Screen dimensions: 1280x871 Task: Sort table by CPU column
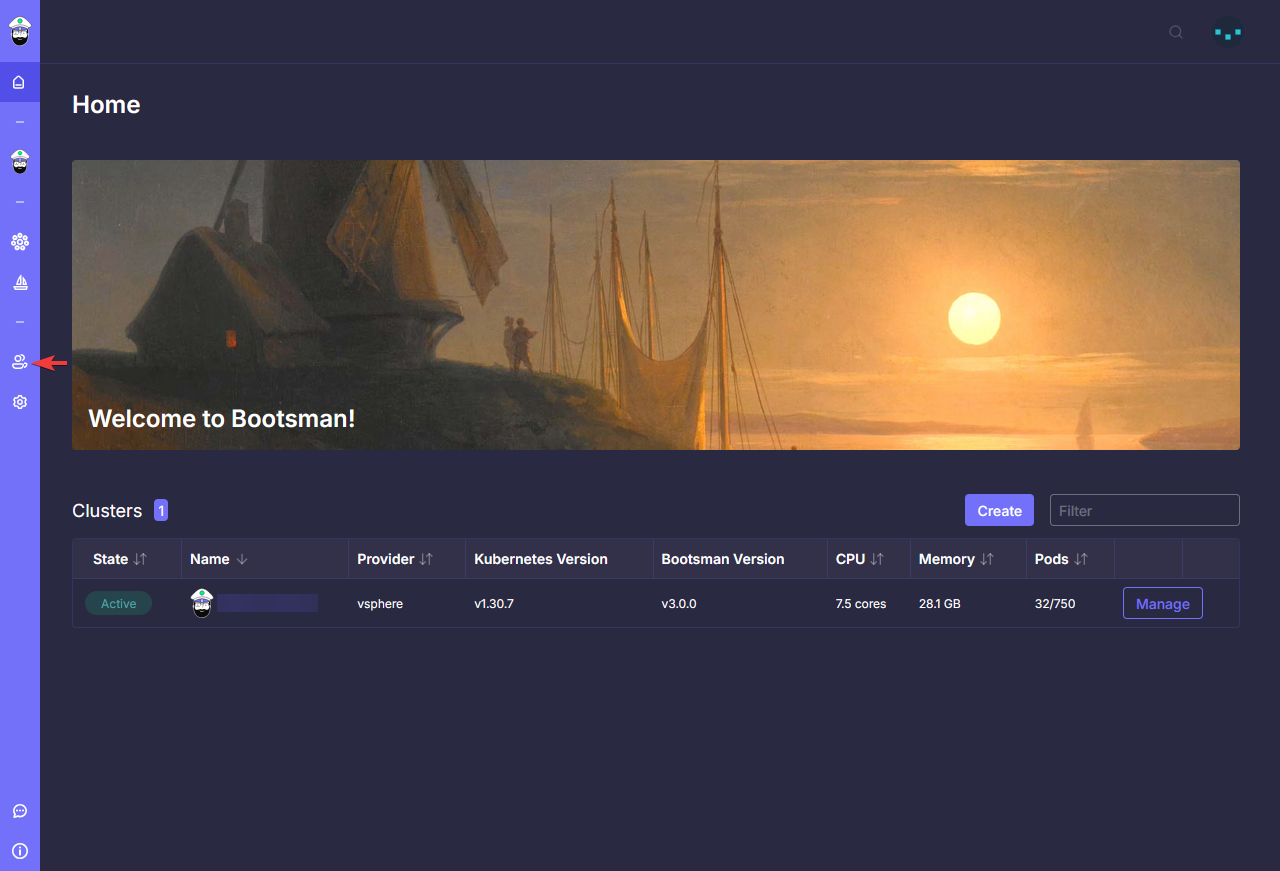[x=877, y=559]
